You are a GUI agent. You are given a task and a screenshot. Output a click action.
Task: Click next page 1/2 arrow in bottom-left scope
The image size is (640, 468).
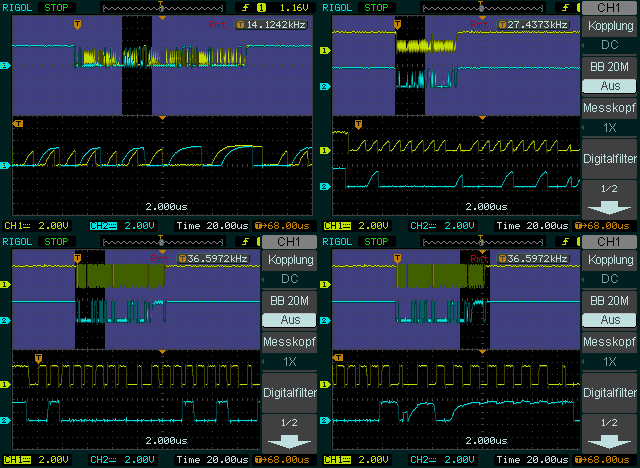point(288,432)
